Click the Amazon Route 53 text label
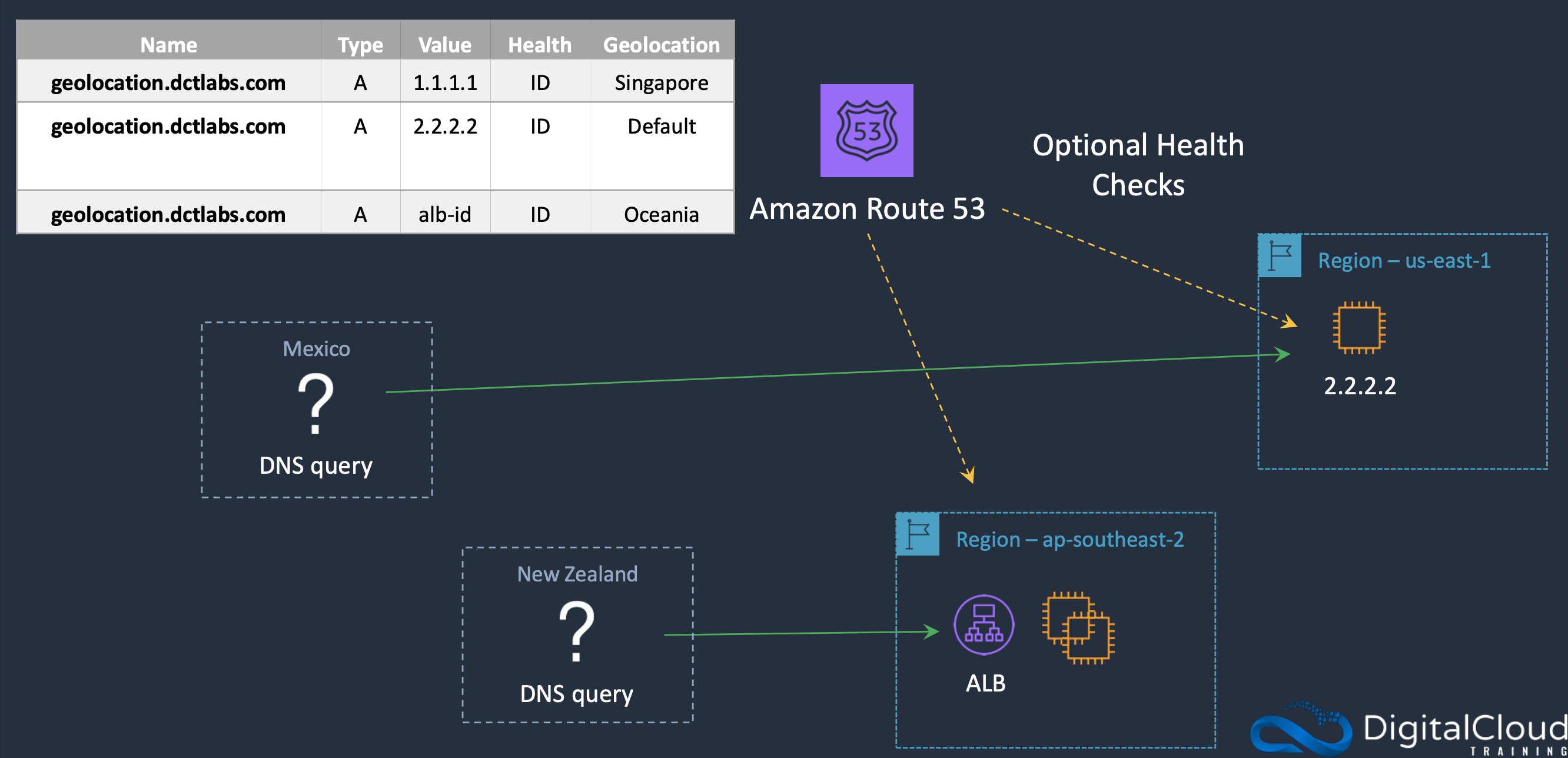Screen dimensions: 1568x758 pos(866,209)
